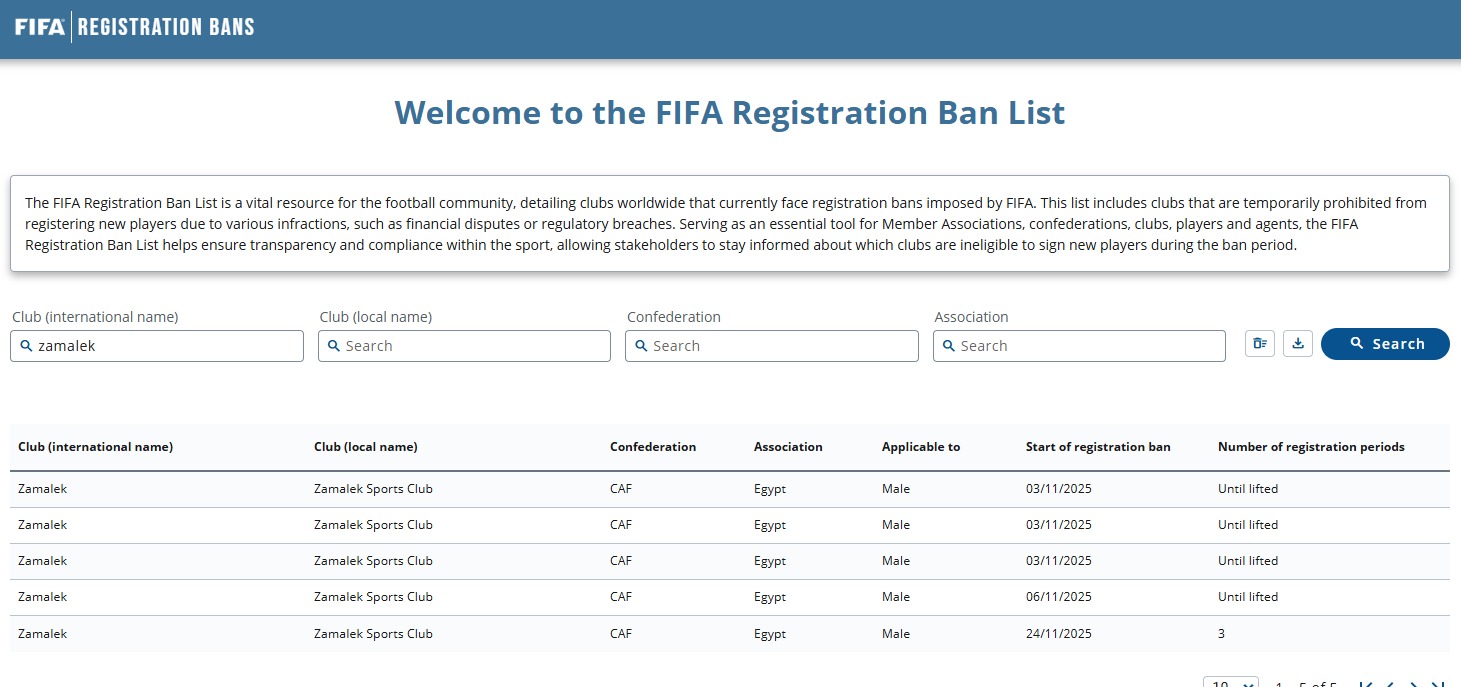Download the ban list with download icon
Image resolution: width=1461 pixels, height=687 pixels.
point(1298,344)
